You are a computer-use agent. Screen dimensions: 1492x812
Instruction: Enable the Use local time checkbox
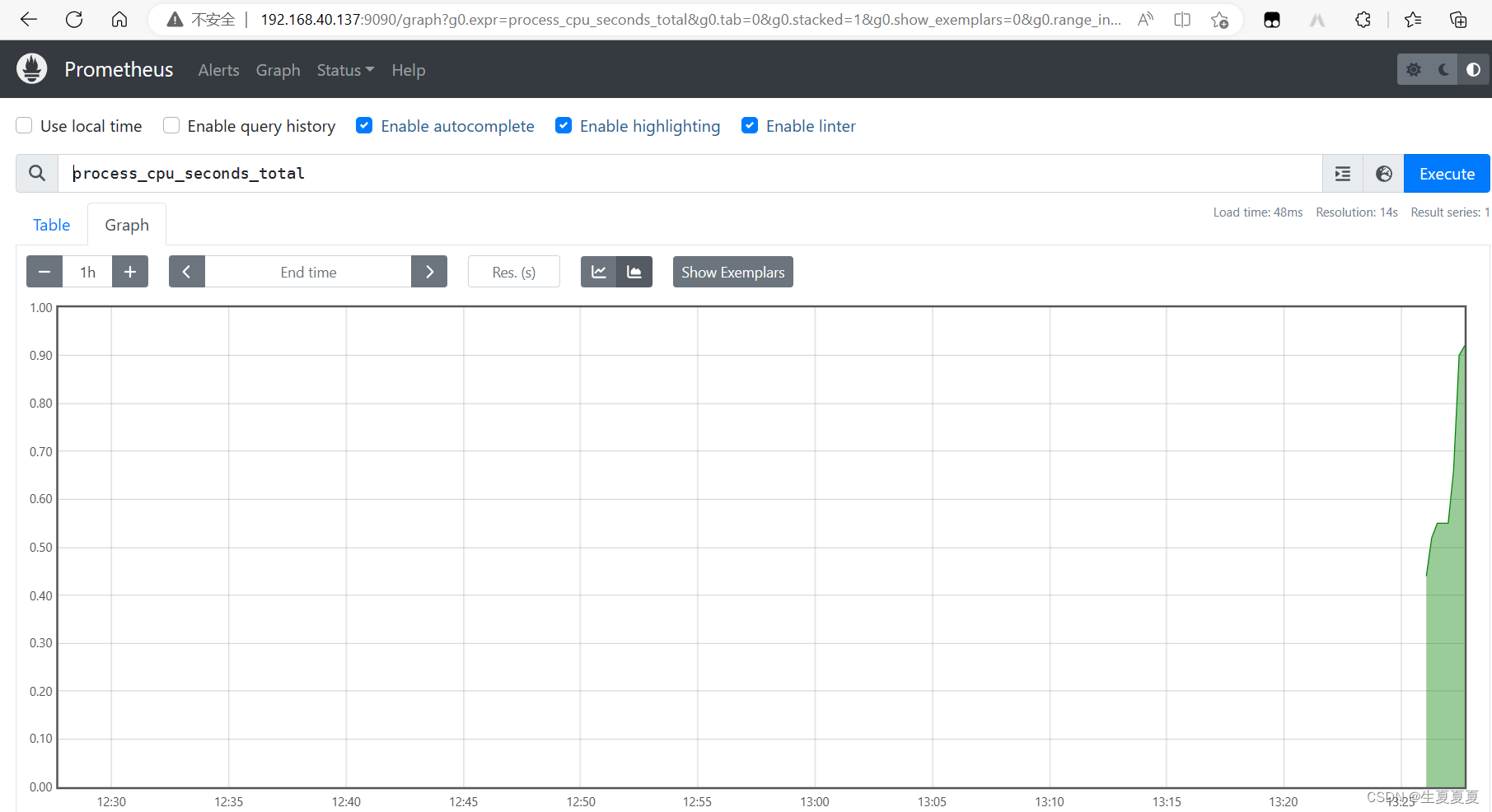click(x=24, y=125)
